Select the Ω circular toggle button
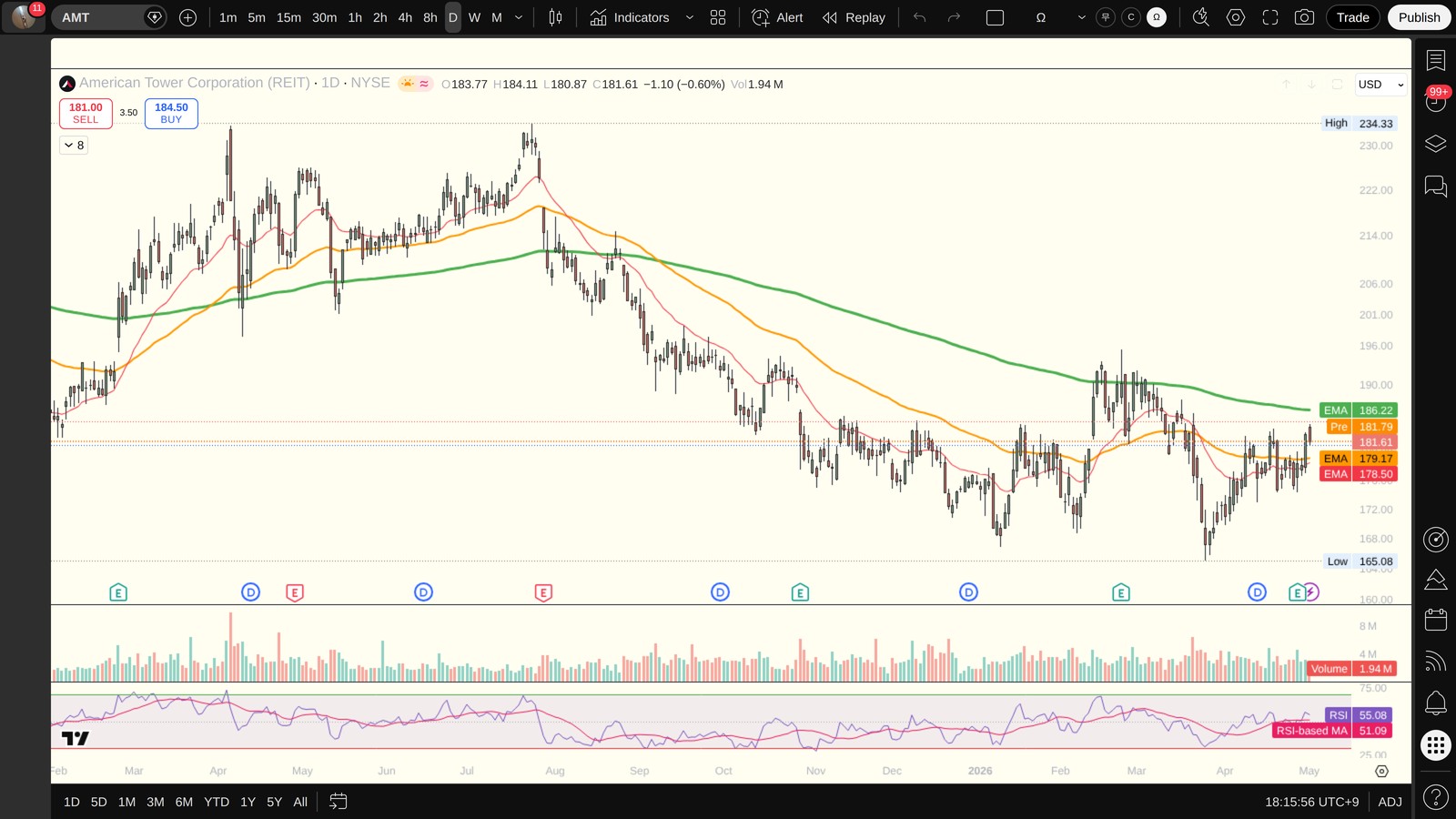Image resolution: width=1456 pixels, height=819 pixels. coord(1157,17)
